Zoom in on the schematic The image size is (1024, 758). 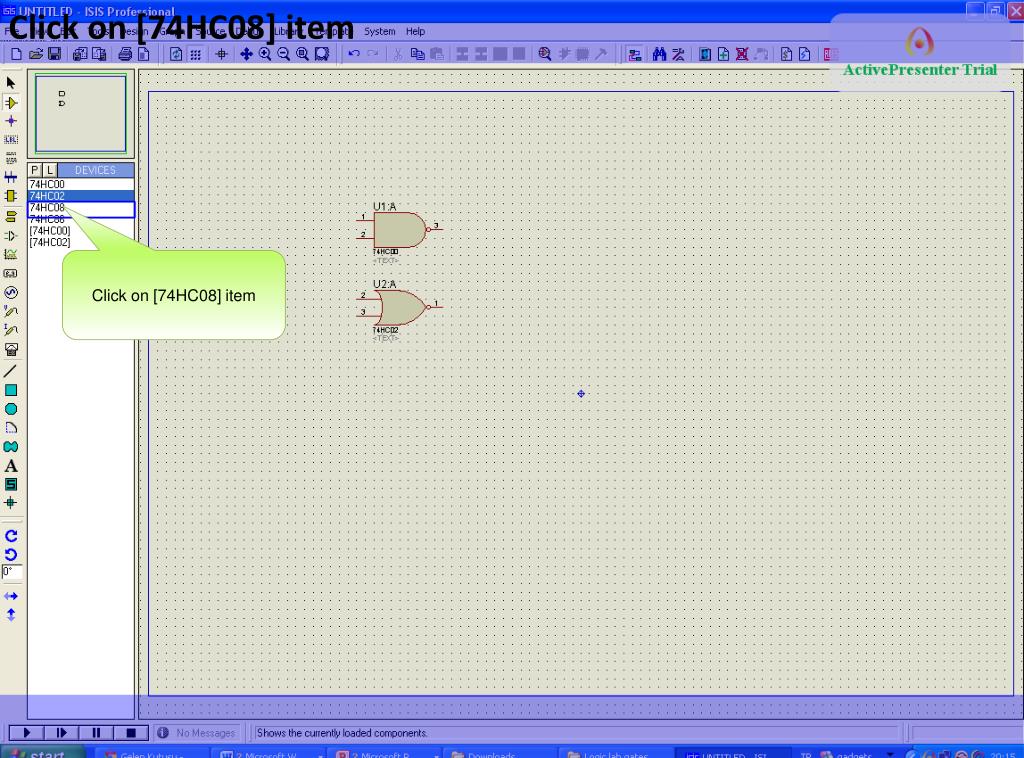(x=265, y=54)
